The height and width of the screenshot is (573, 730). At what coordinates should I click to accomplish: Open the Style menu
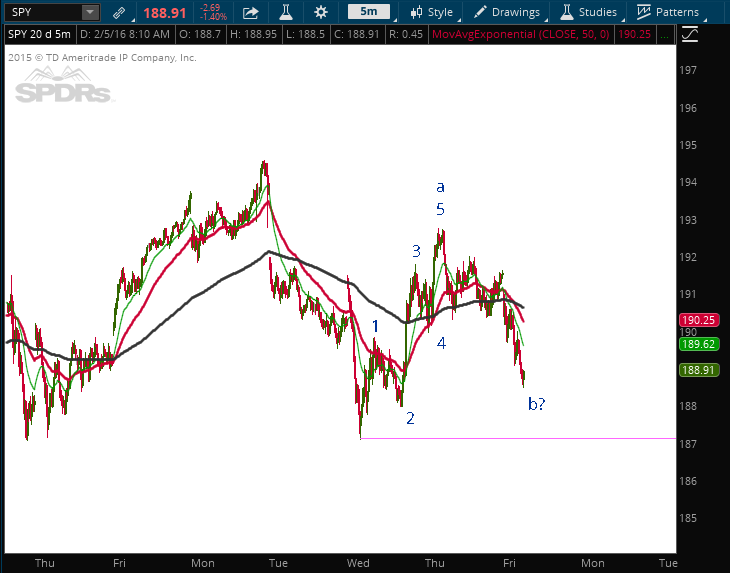(x=432, y=12)
